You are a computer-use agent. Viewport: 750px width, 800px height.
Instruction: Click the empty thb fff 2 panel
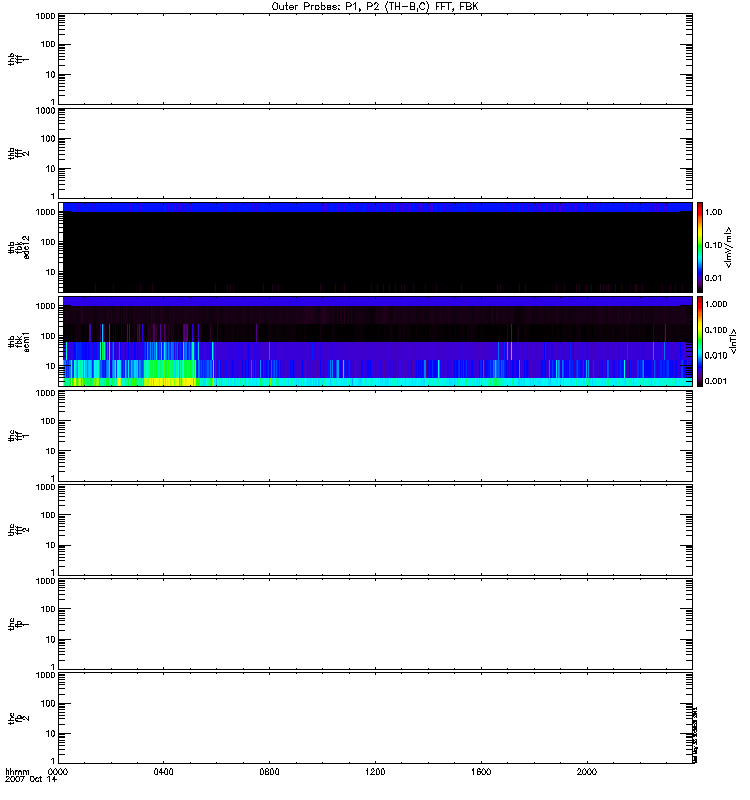click(x=375, y=152)
